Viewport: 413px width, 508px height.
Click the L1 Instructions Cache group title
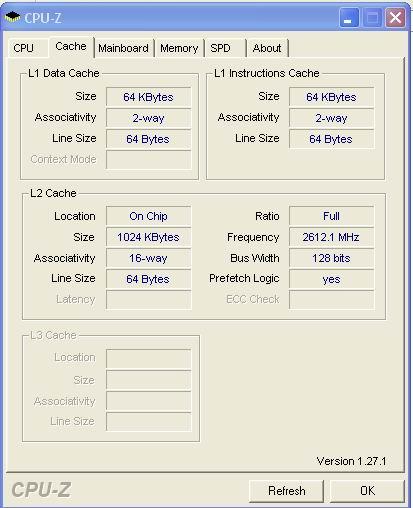pyautogui.click(x=267, y=73)
